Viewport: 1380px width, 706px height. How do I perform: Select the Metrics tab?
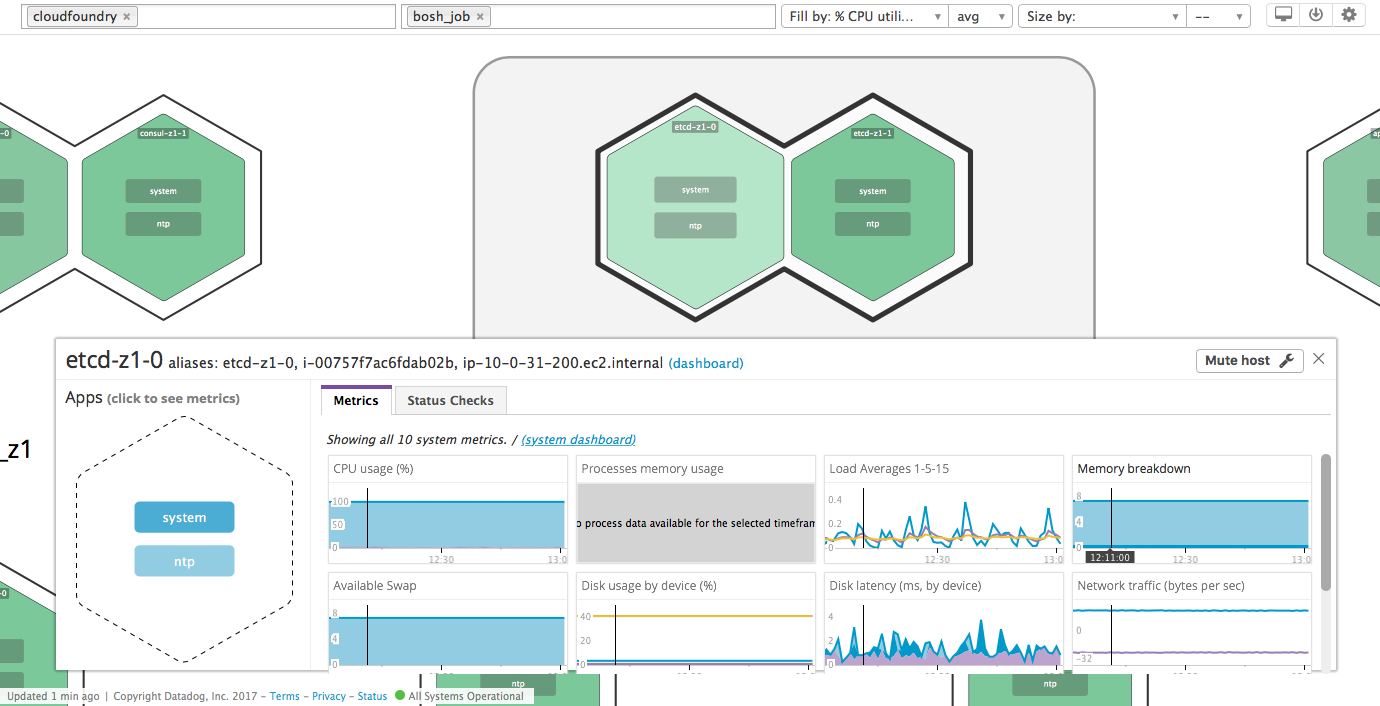pos(355,400)
